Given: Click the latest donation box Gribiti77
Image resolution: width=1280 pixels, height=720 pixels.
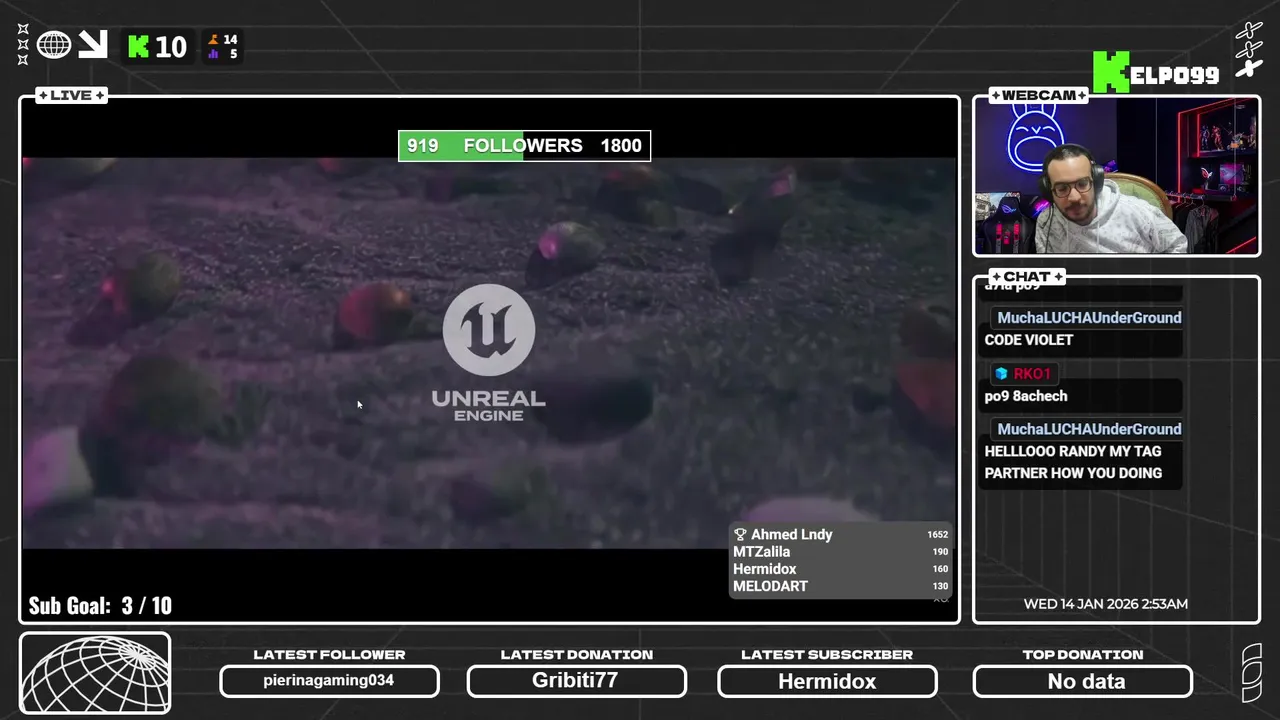Looking at the screenshot, I should (576, 681).
